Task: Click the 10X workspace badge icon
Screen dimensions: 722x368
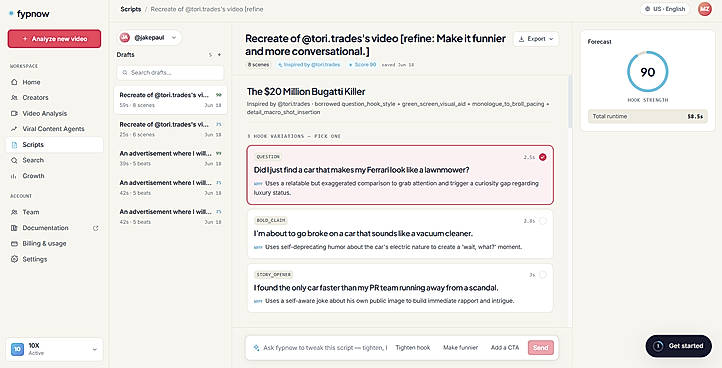Action: [17, 349]
